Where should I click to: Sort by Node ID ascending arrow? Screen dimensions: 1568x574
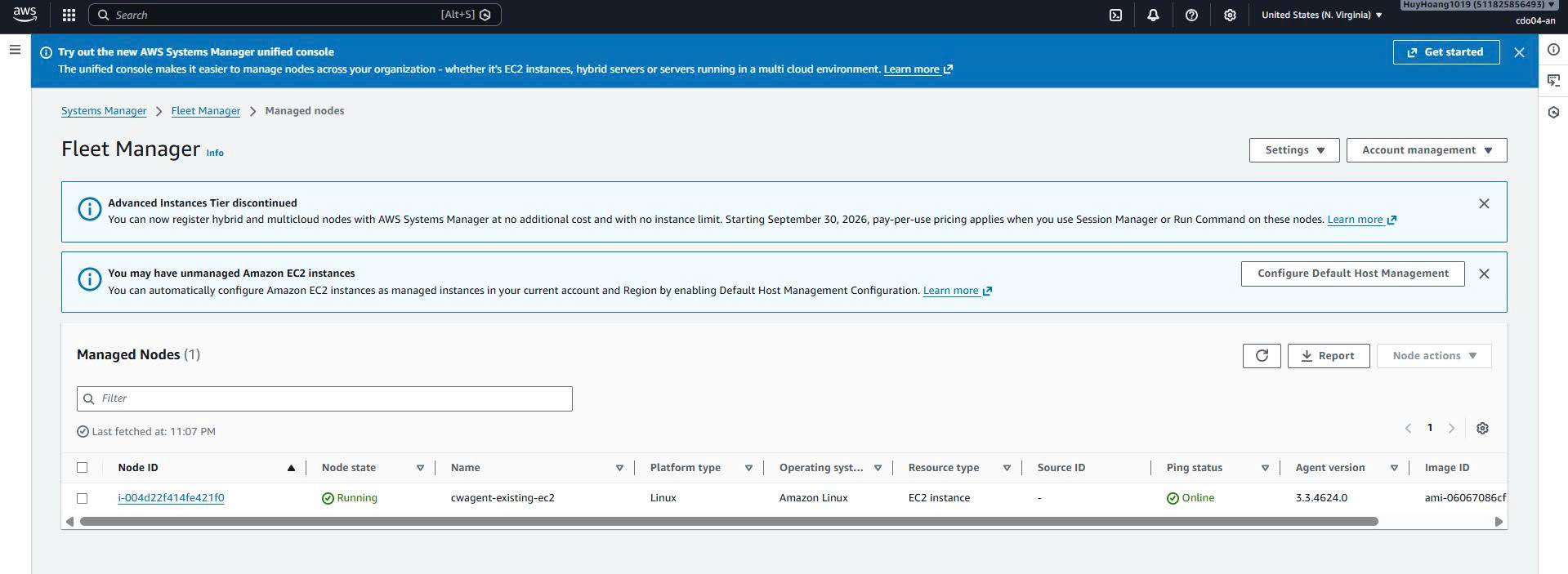click(x=291, y=468)
